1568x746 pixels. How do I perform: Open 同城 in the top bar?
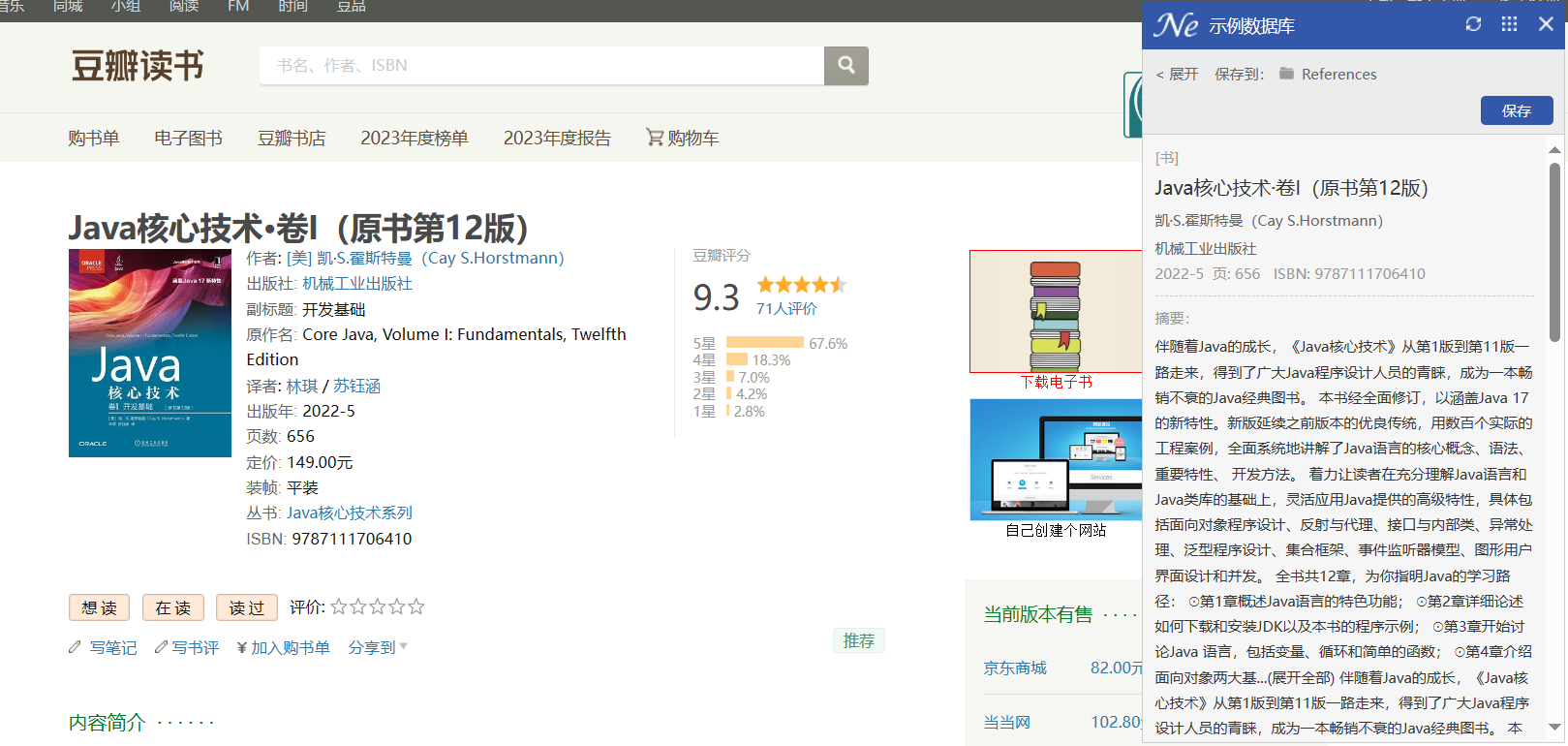68,7
